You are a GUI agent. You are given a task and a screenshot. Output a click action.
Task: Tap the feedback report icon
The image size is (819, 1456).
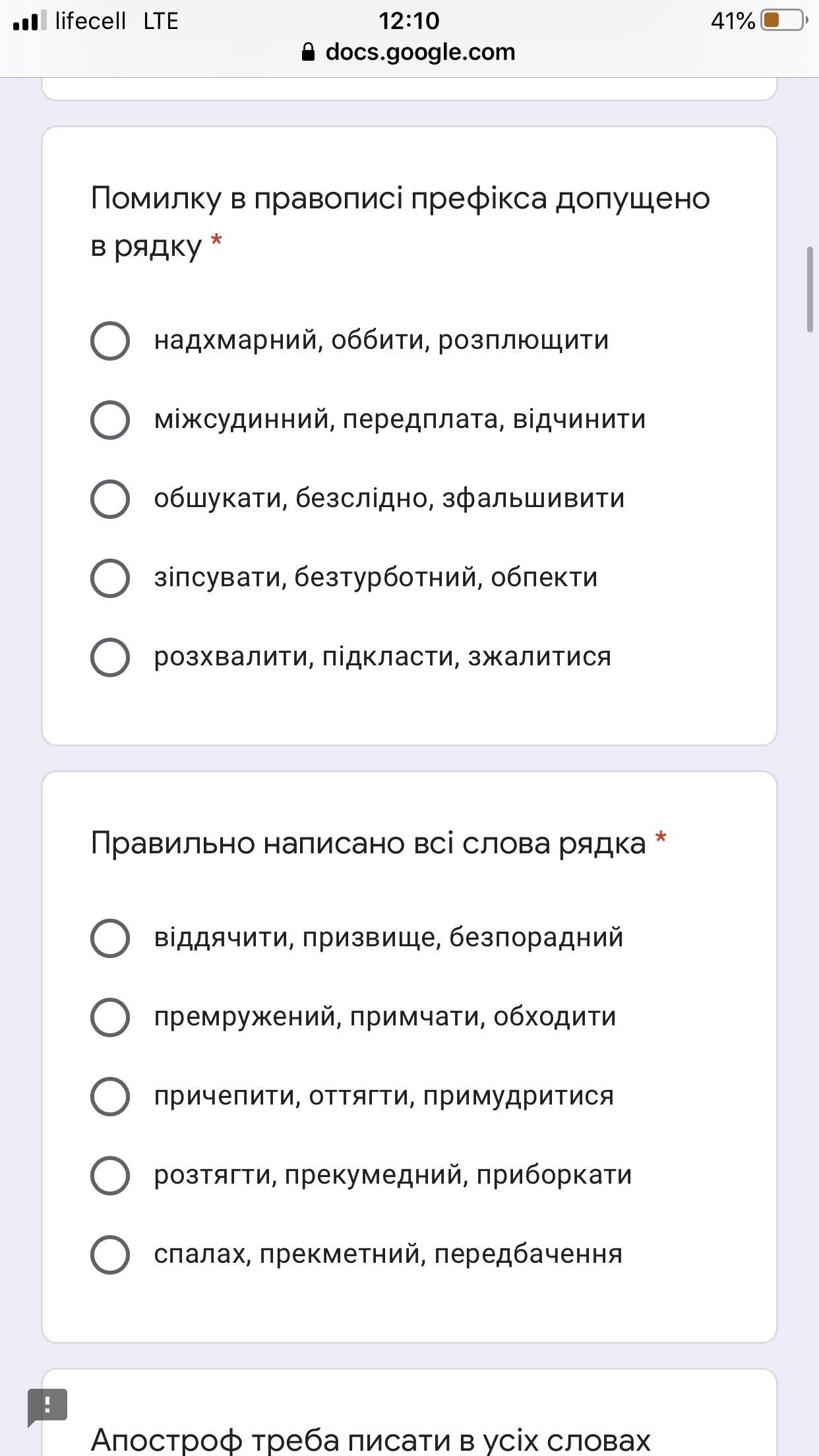pos(47,1405)
